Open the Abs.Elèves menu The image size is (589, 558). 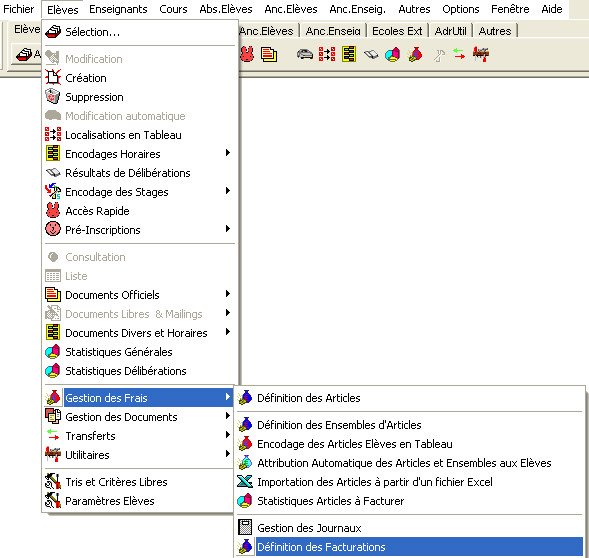coord(226,9)
